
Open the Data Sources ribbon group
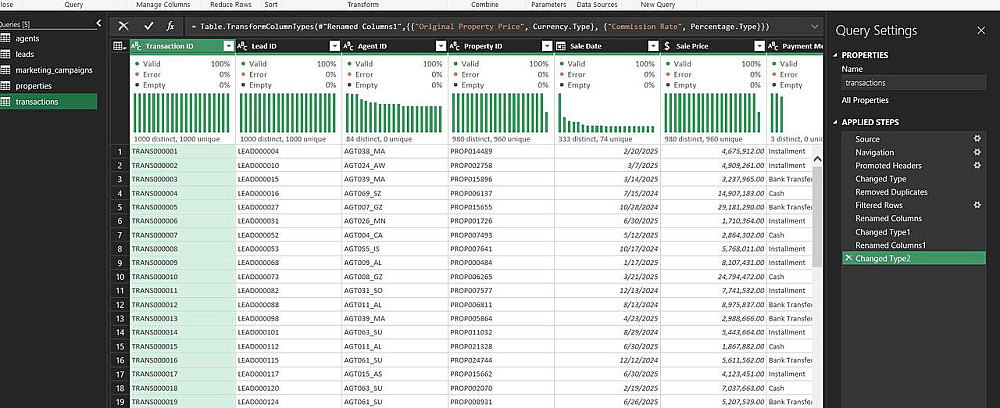[598, 4]
